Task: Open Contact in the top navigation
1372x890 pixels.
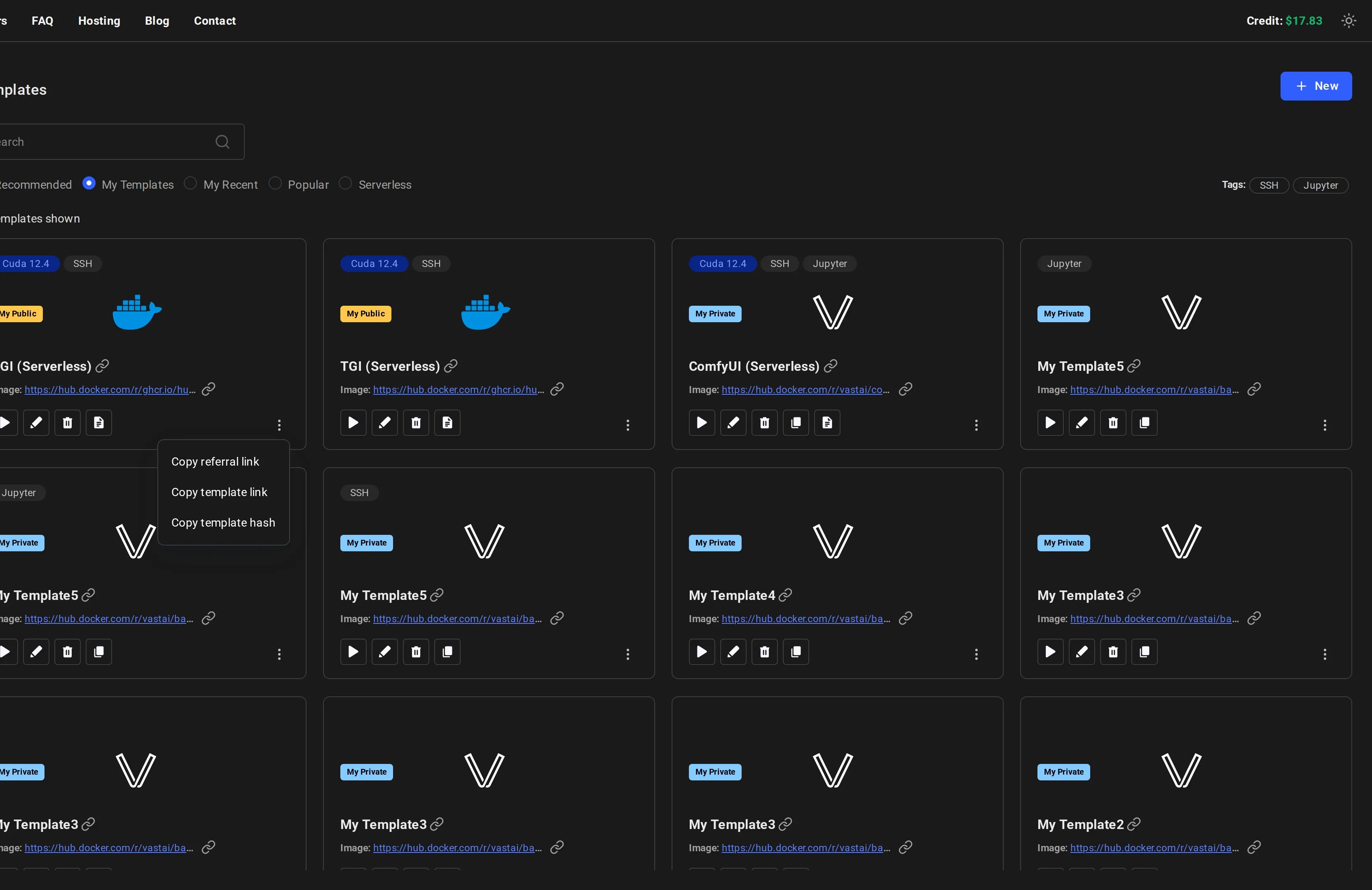Action: [215, 21]
